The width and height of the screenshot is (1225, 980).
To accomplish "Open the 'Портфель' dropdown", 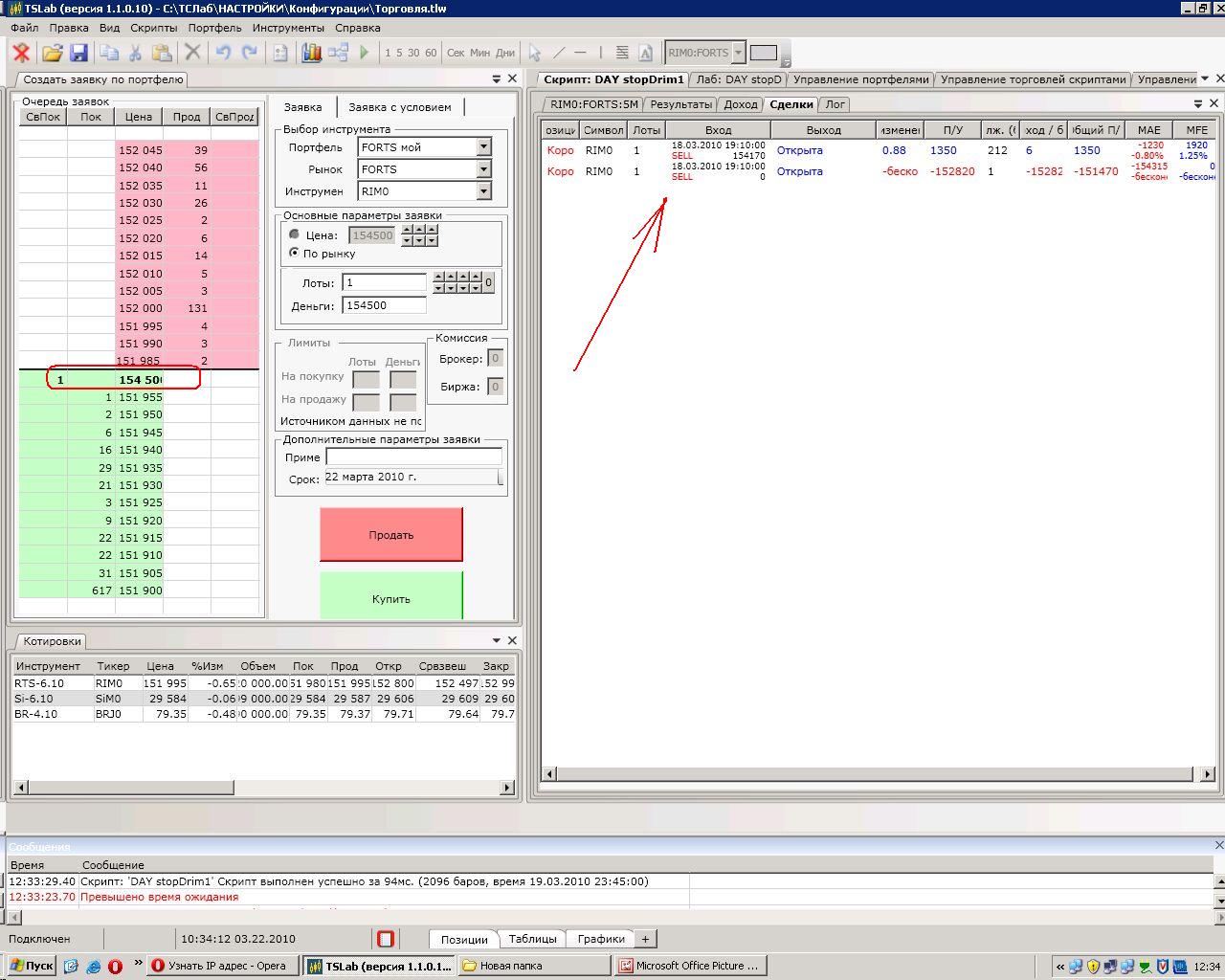I will 483,147.
